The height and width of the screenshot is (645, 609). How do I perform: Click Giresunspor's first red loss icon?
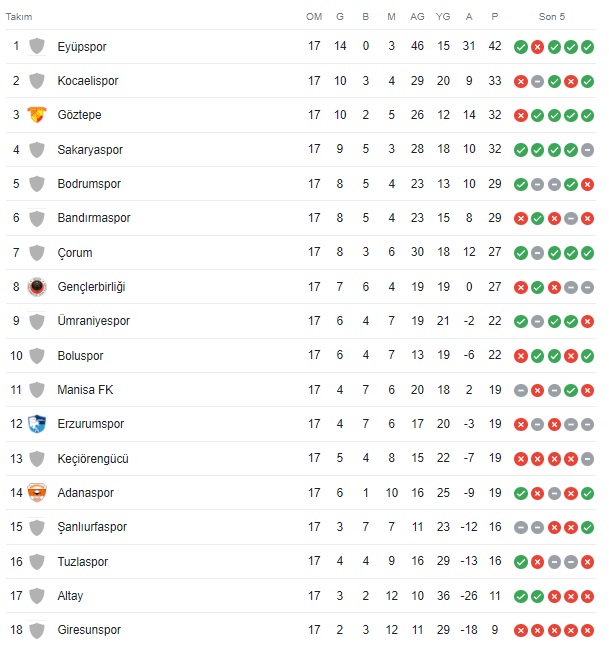[x=521, y=630]
